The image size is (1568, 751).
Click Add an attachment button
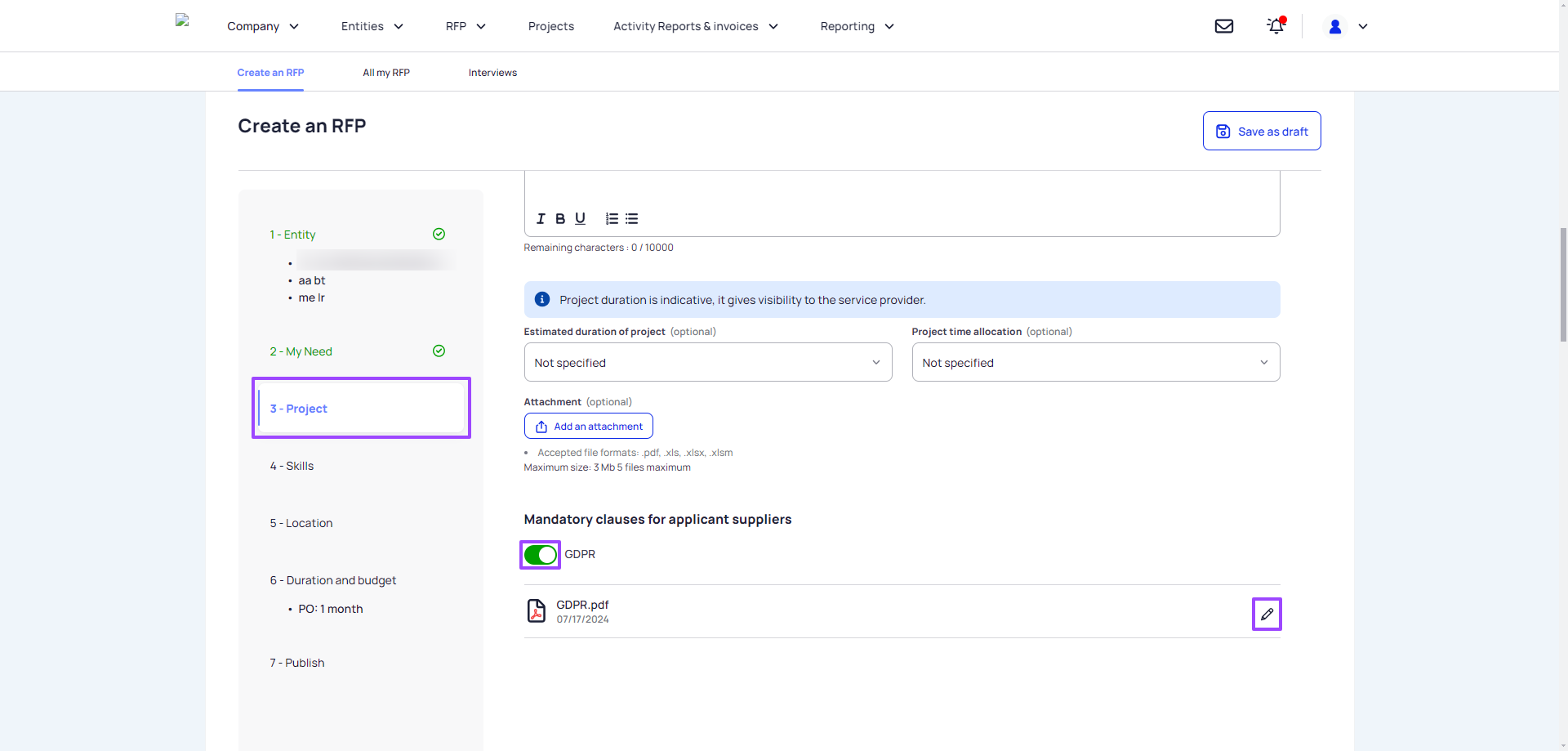589,426
